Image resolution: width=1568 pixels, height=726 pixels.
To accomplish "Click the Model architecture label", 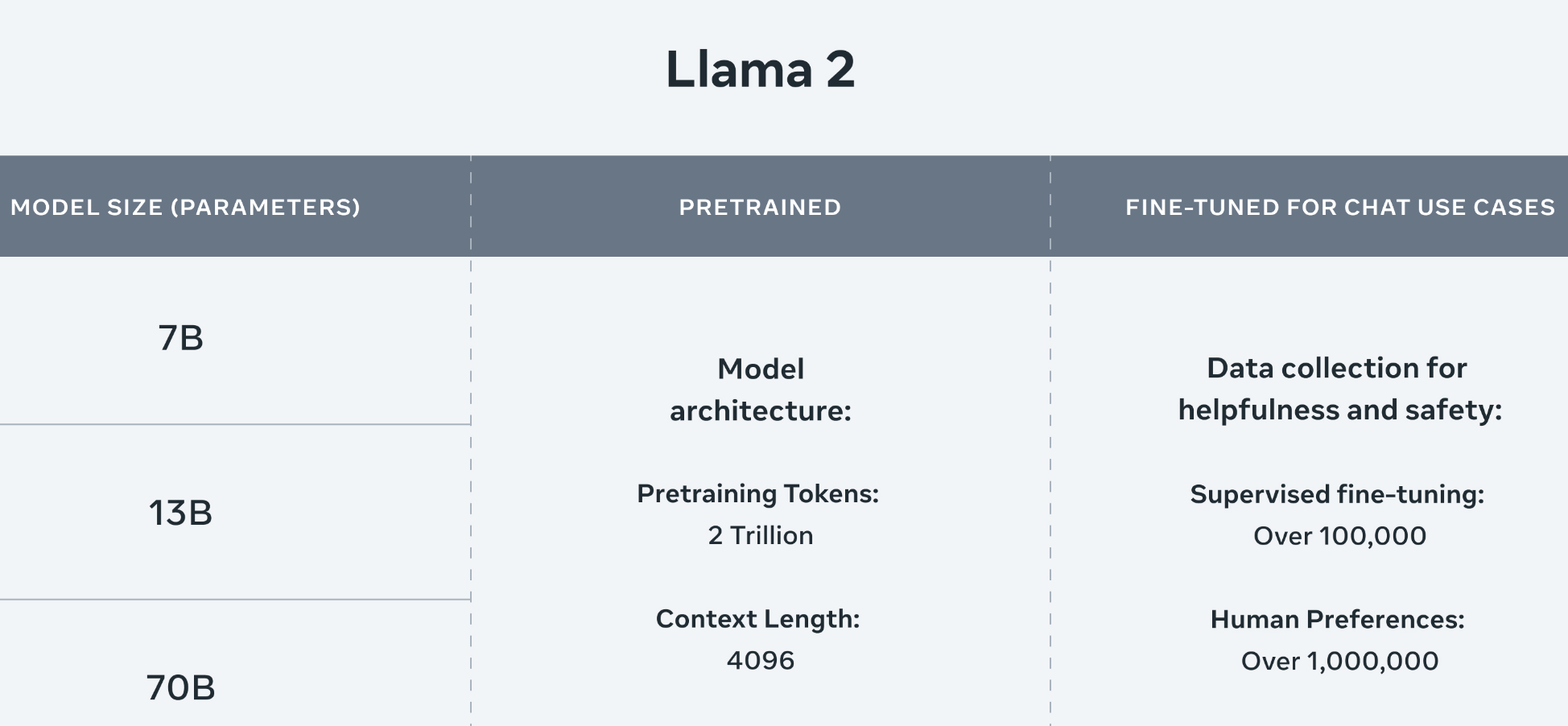I will pos(760,390).
